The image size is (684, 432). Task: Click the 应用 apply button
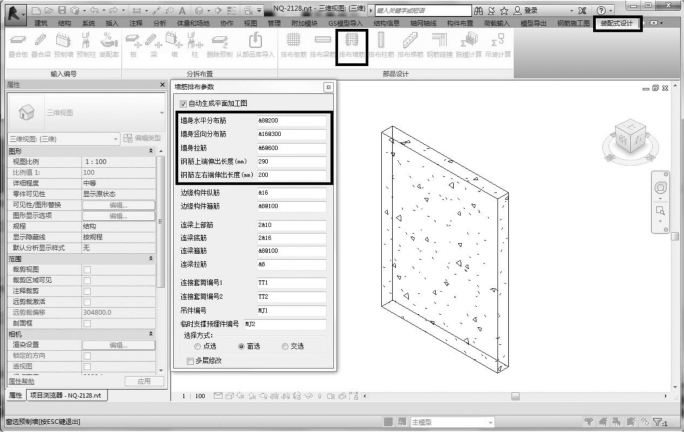point(144,381)
